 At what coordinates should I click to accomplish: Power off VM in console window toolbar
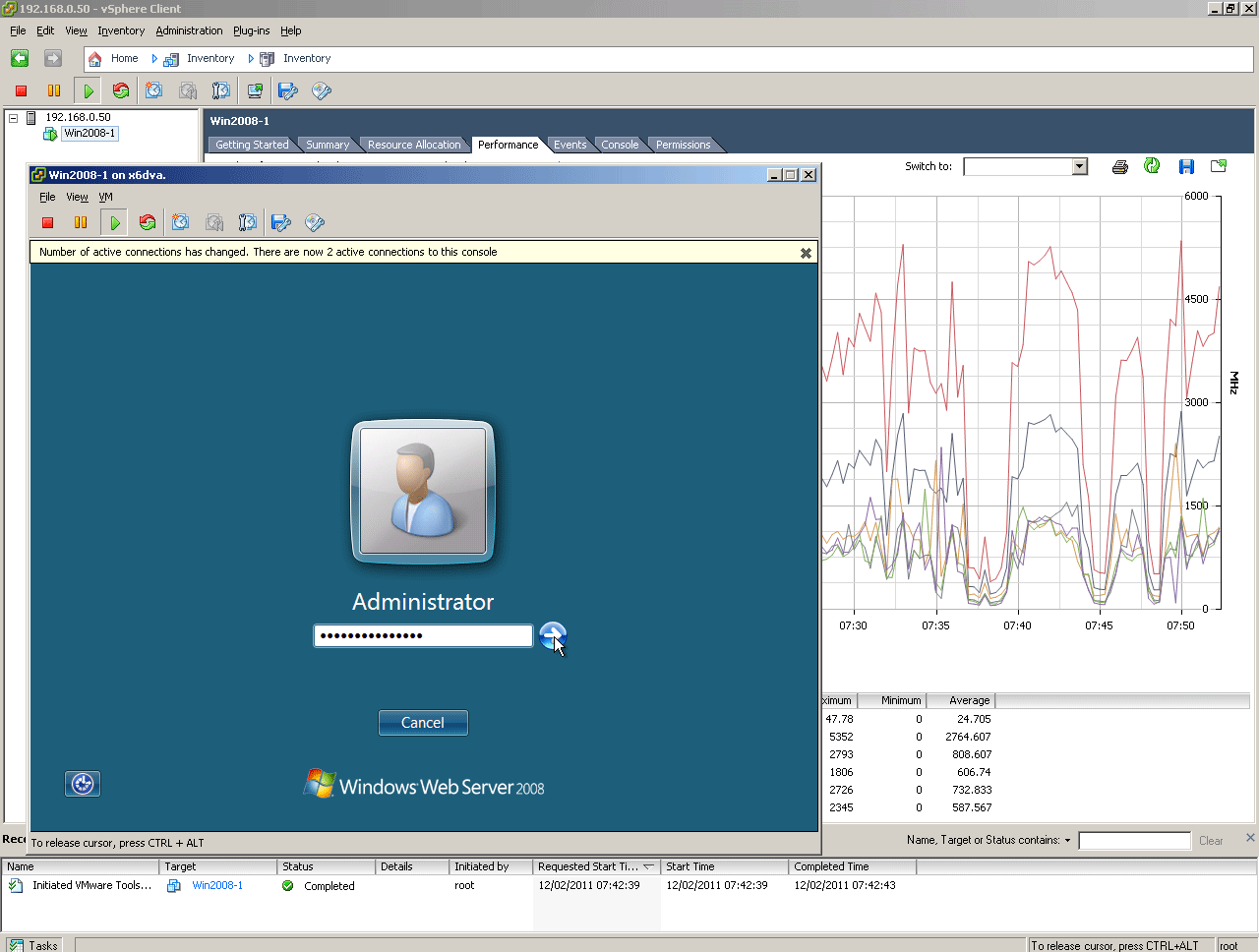(47, 223)
